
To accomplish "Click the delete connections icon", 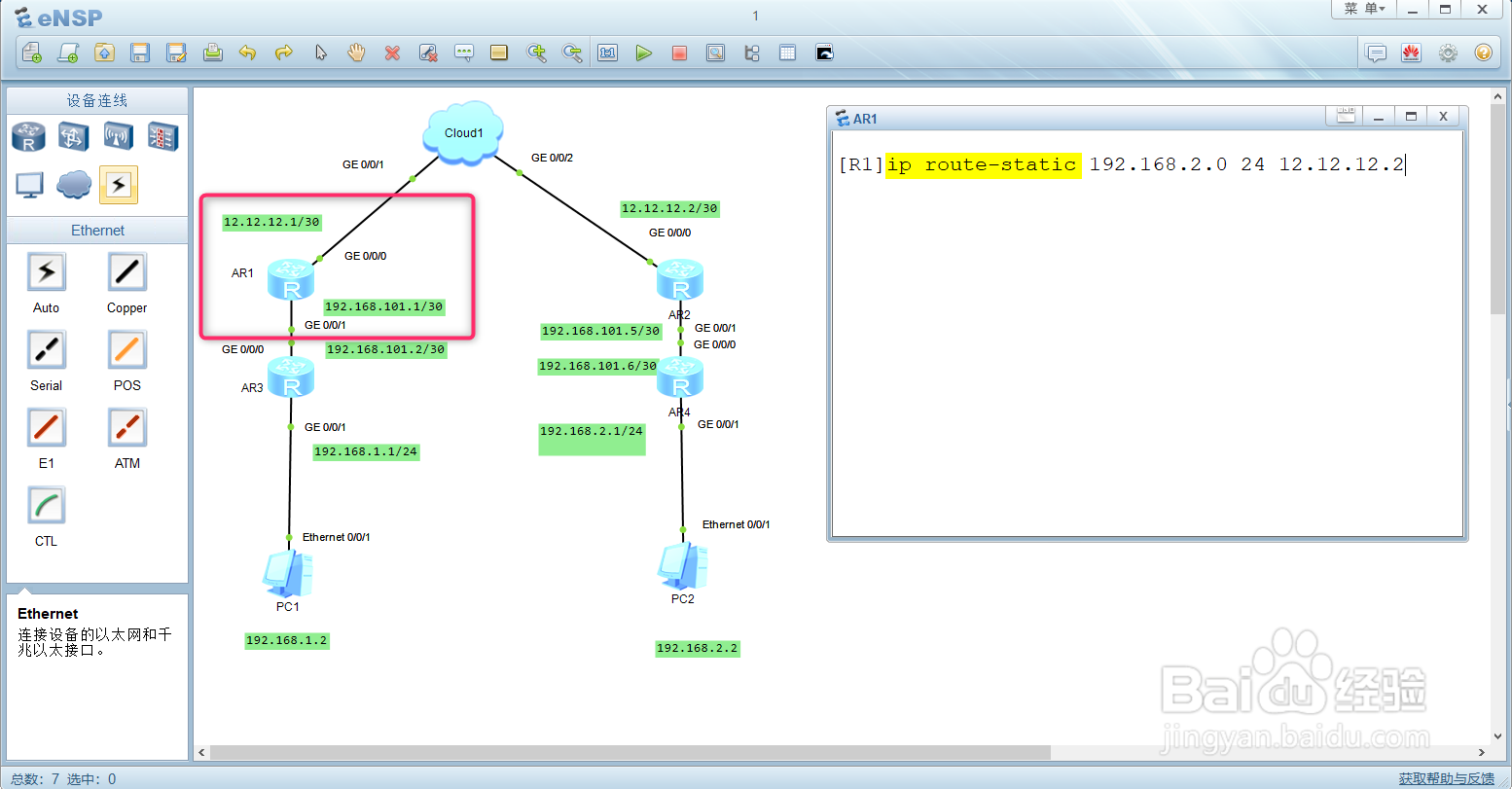I will tap(428, 53).
